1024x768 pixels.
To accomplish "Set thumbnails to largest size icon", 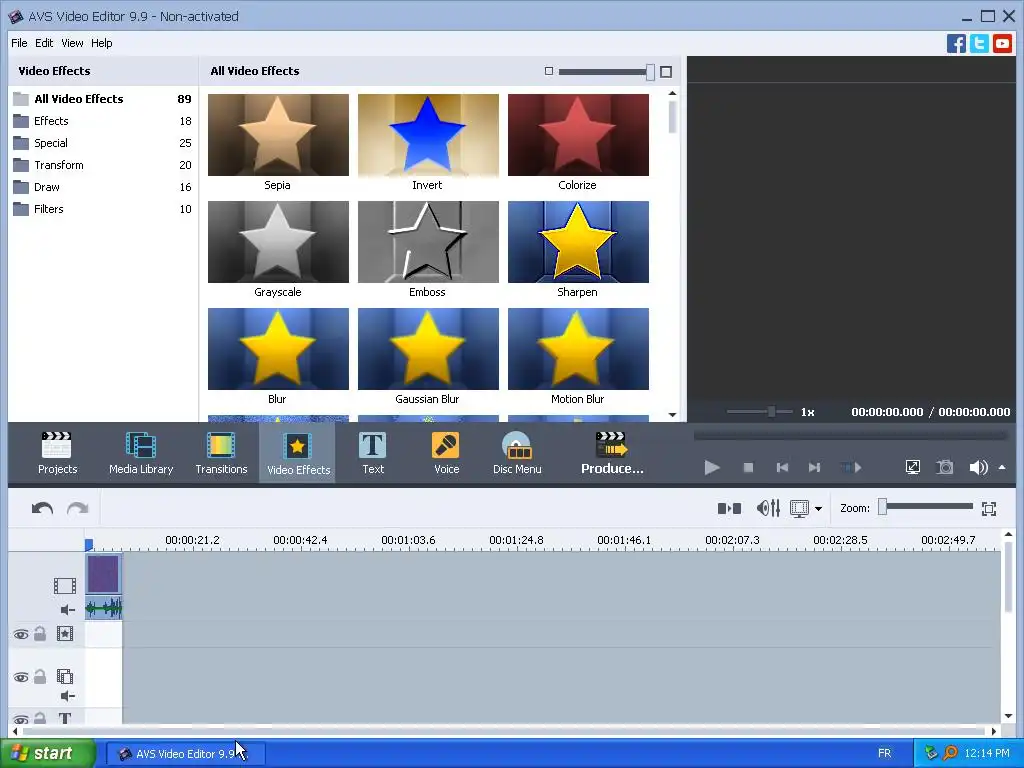I will pyautogui.click(x=666, y=72).
